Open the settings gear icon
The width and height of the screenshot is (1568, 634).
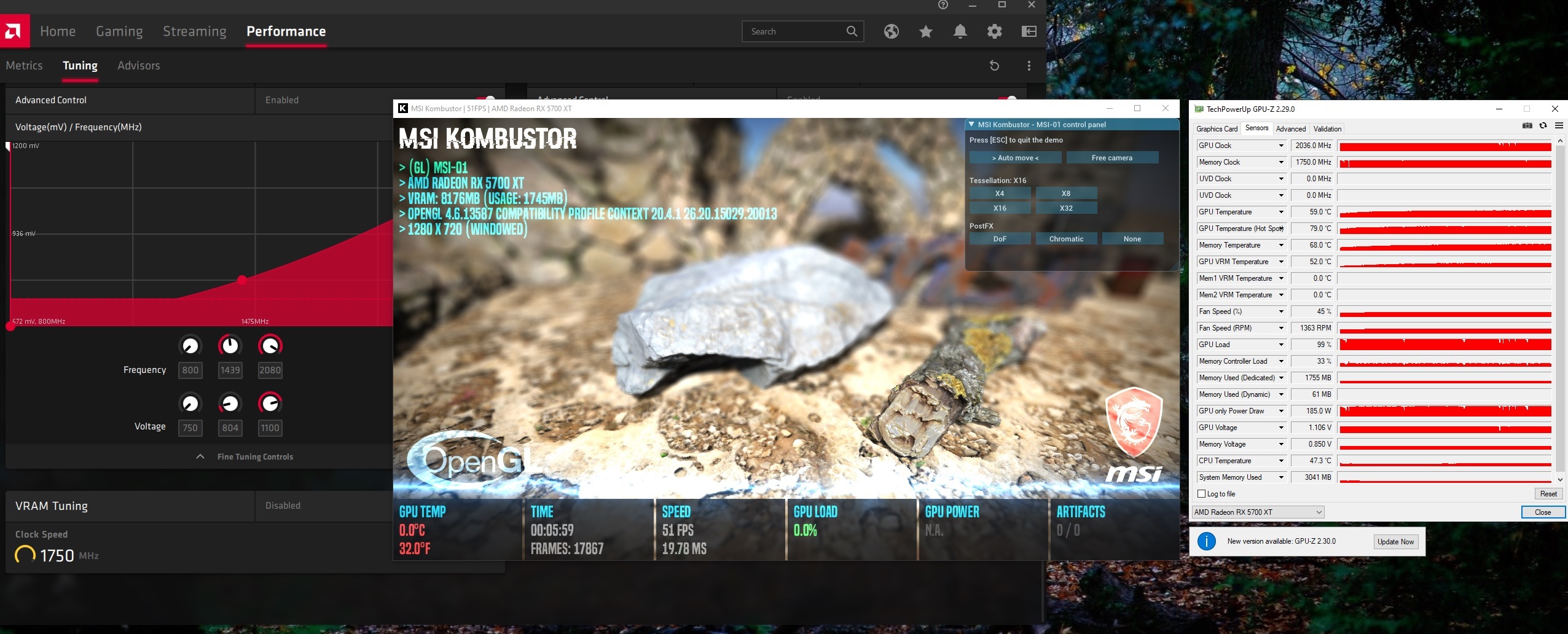pyautogui.click(x=995, y=31)
